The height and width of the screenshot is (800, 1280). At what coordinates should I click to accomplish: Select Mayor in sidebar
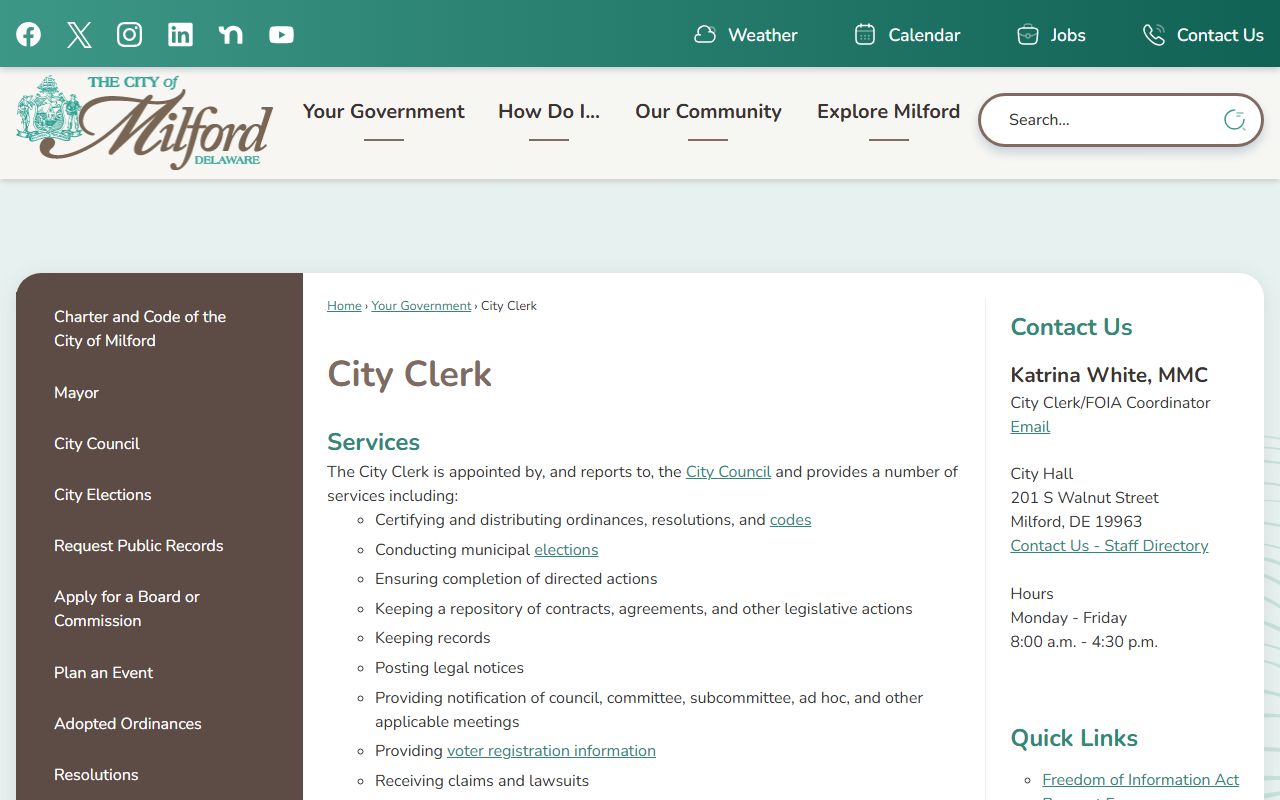76,392
